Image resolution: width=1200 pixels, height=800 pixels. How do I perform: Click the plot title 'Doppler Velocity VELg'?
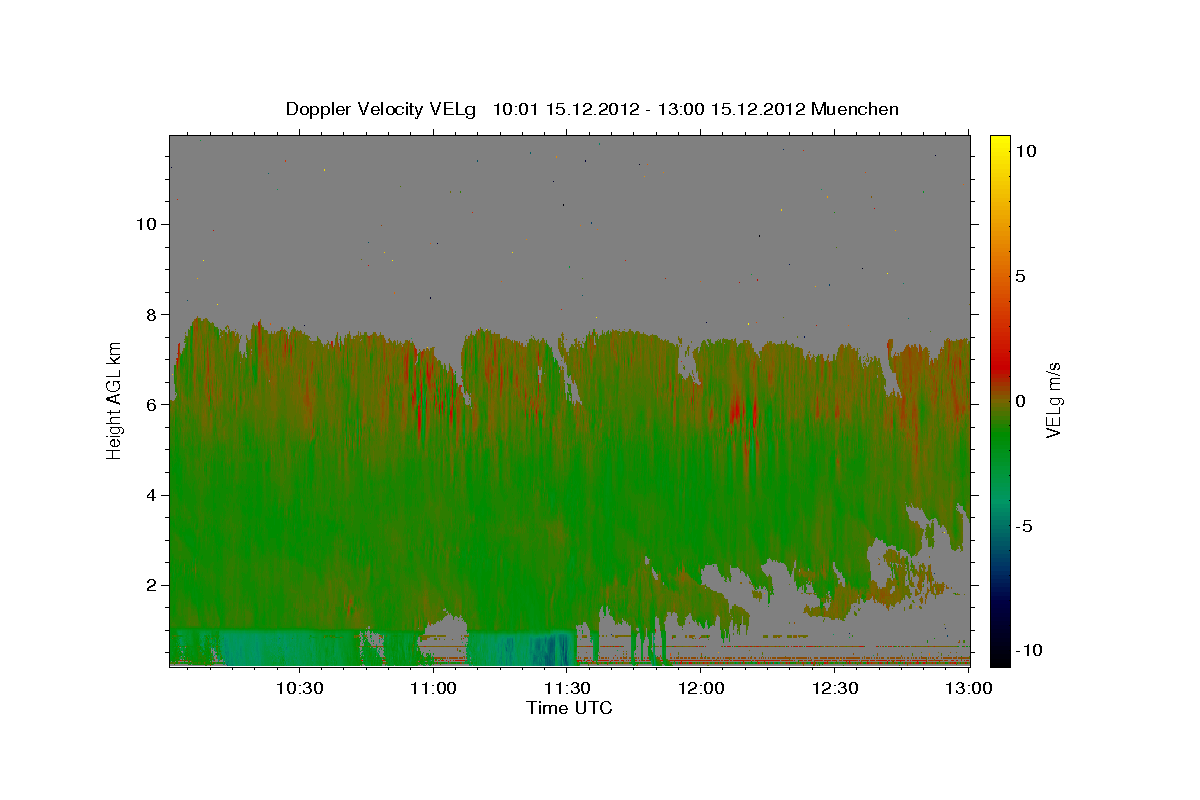[380, 109]
